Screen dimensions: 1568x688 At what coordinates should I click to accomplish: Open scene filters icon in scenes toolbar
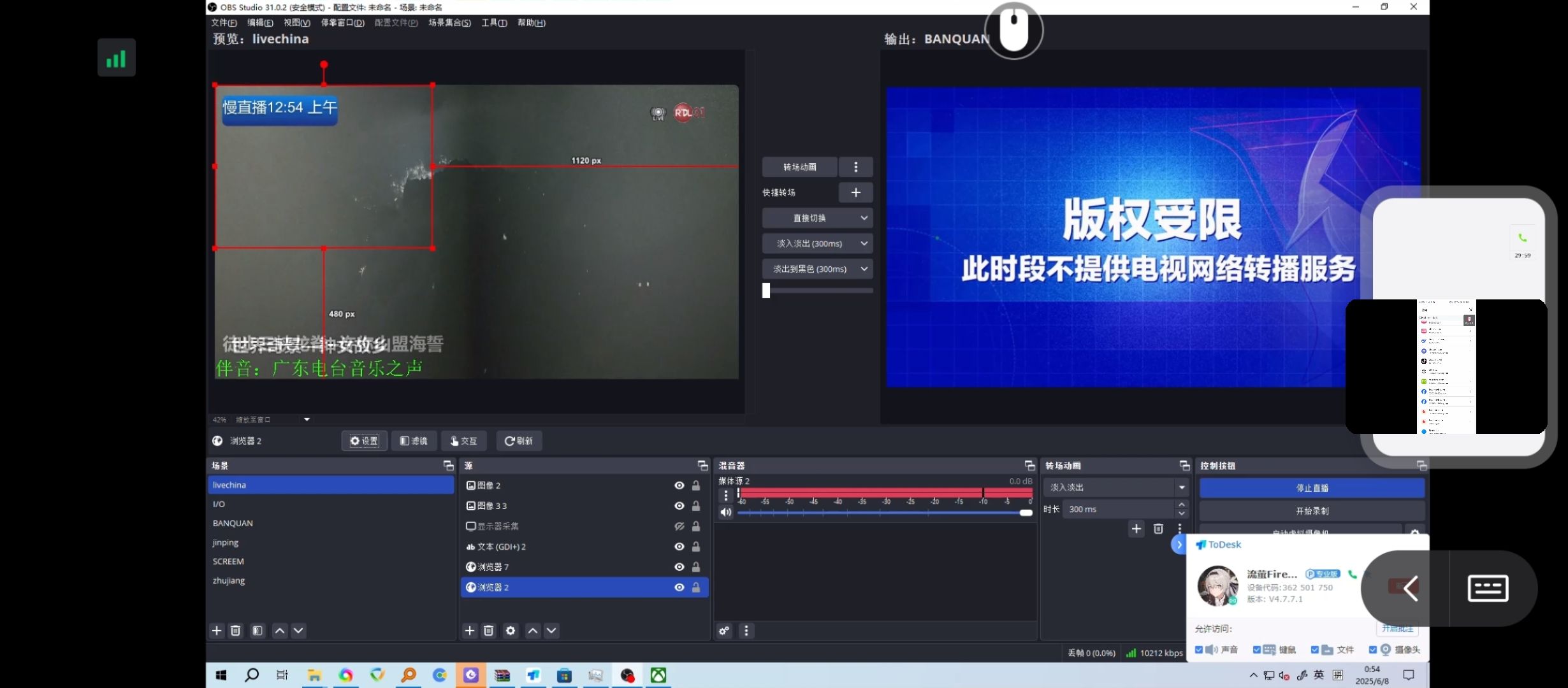point(258,631)
